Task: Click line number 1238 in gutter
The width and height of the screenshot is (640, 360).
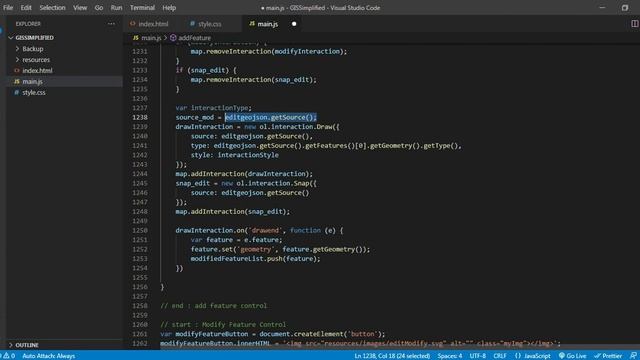Action: 140,118
